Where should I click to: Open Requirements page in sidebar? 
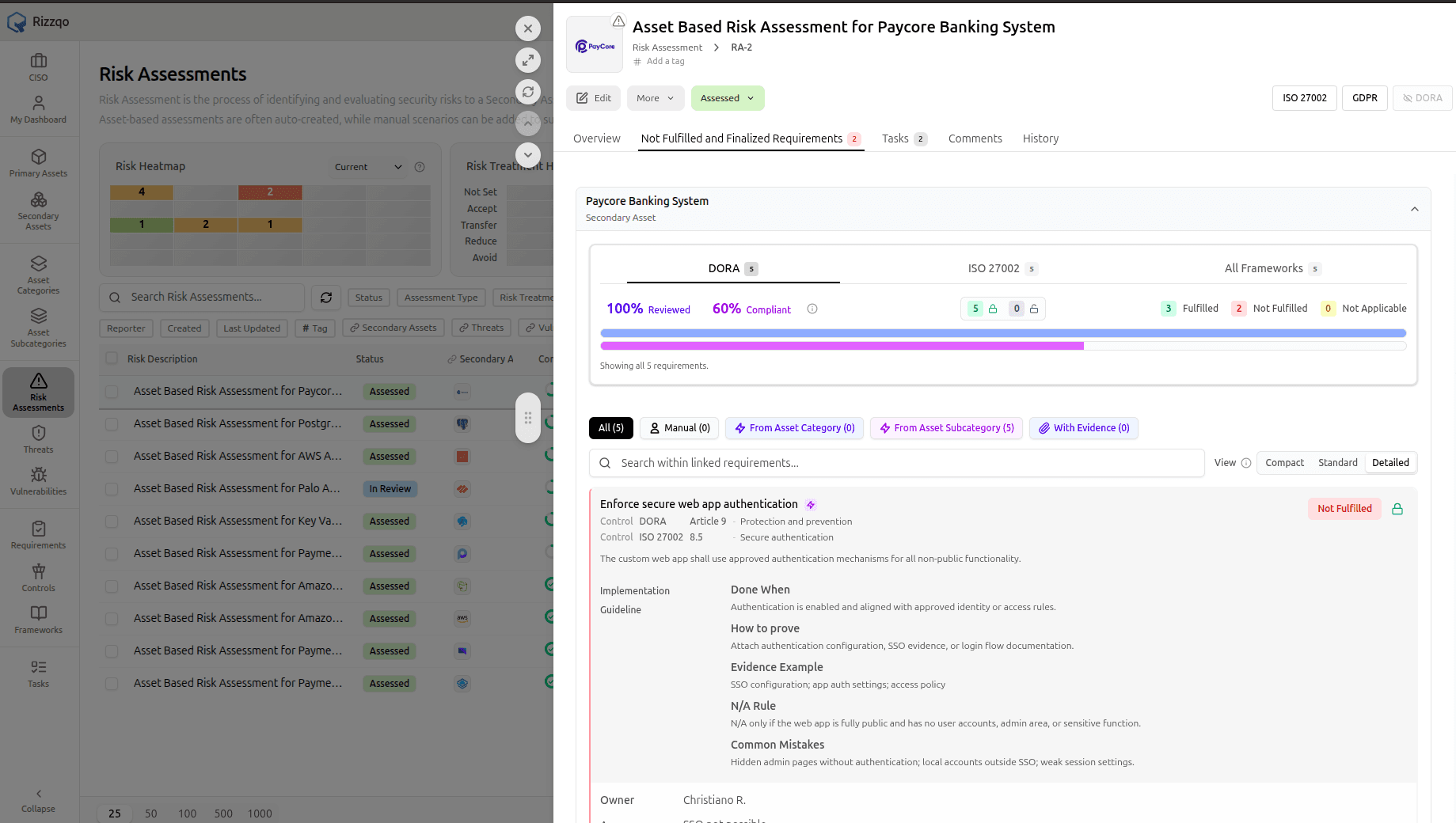tap(38, 535)
